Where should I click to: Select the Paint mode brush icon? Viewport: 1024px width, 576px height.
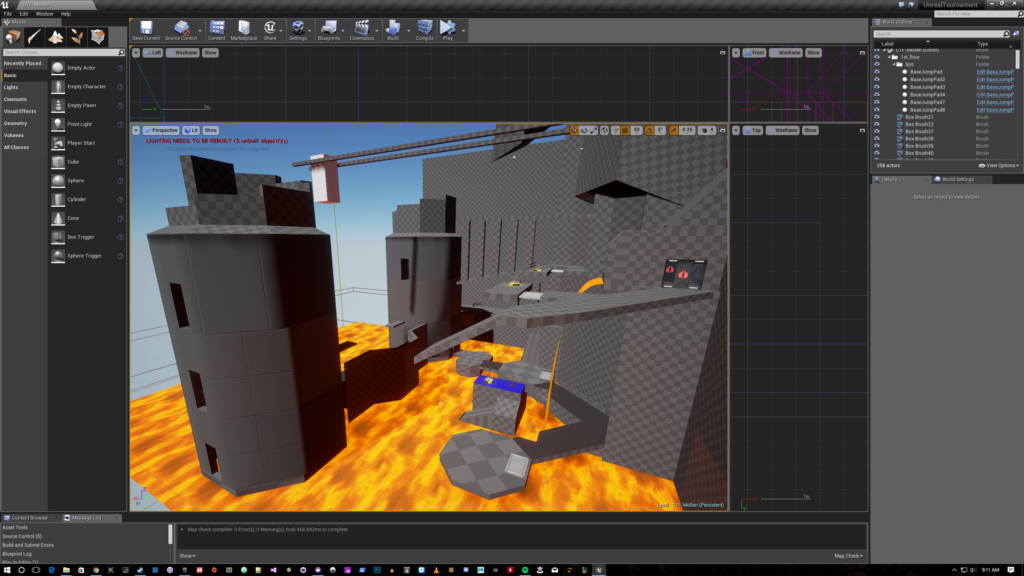pyautogui.click(x=34, y=37)
